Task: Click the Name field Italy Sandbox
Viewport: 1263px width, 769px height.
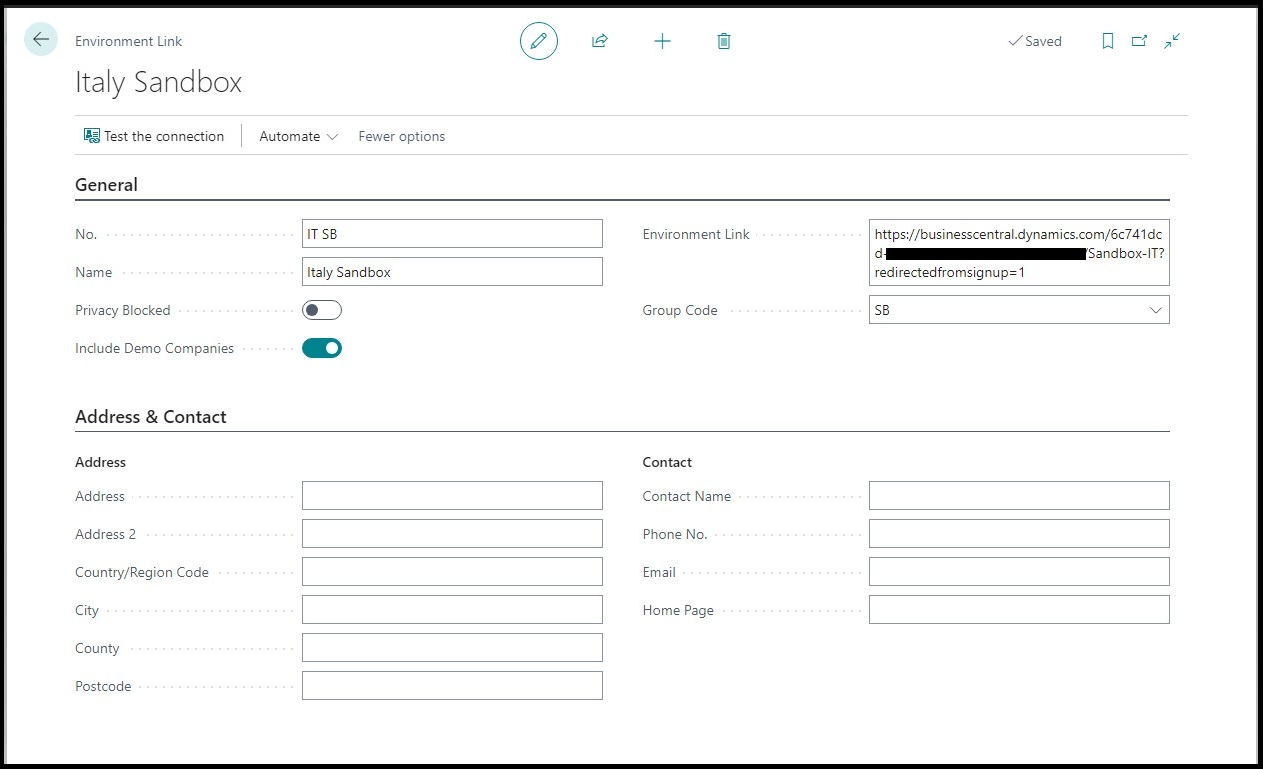Action: [452, 272]
